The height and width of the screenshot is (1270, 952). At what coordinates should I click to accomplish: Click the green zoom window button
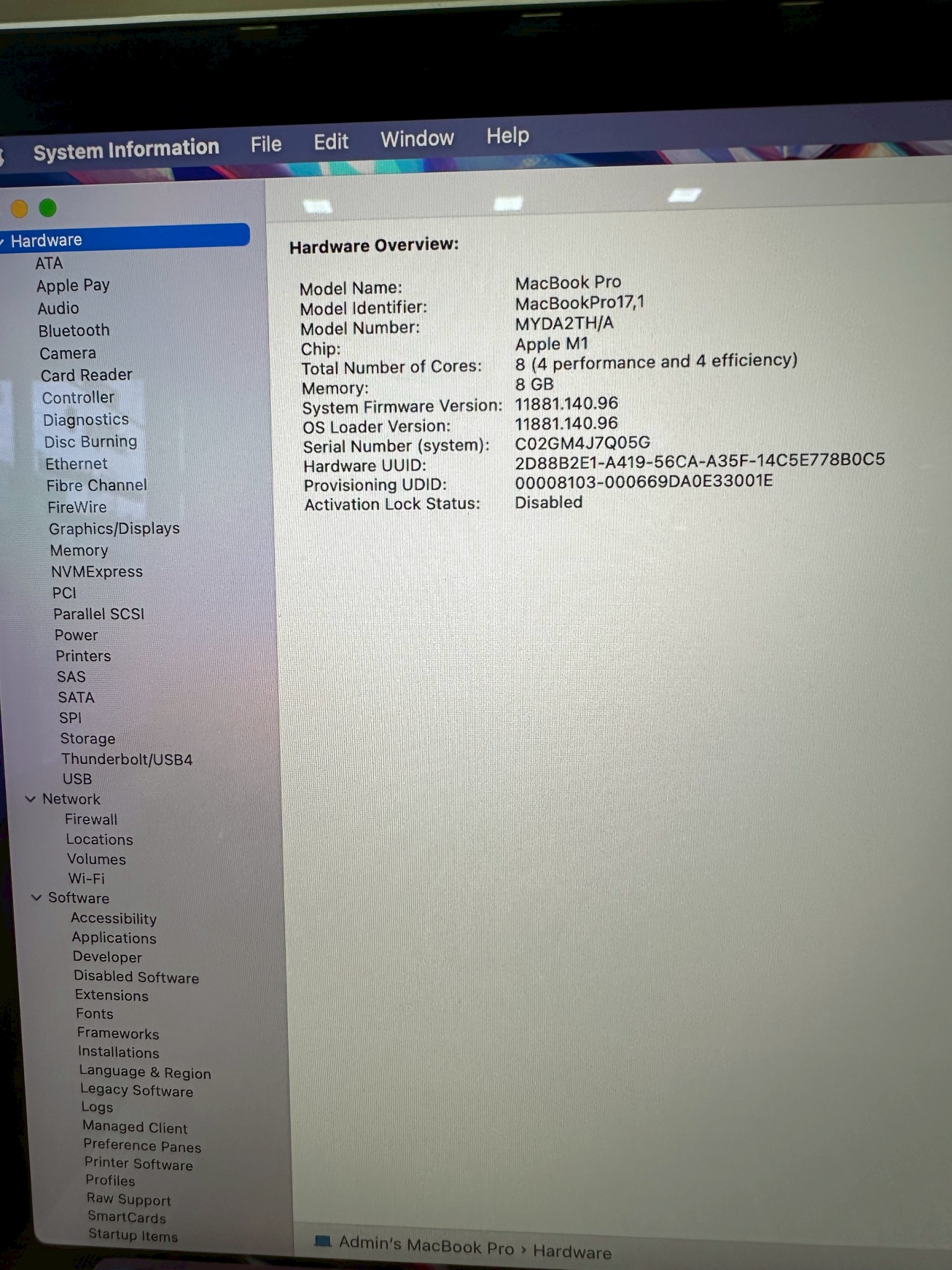coord(48,208)
